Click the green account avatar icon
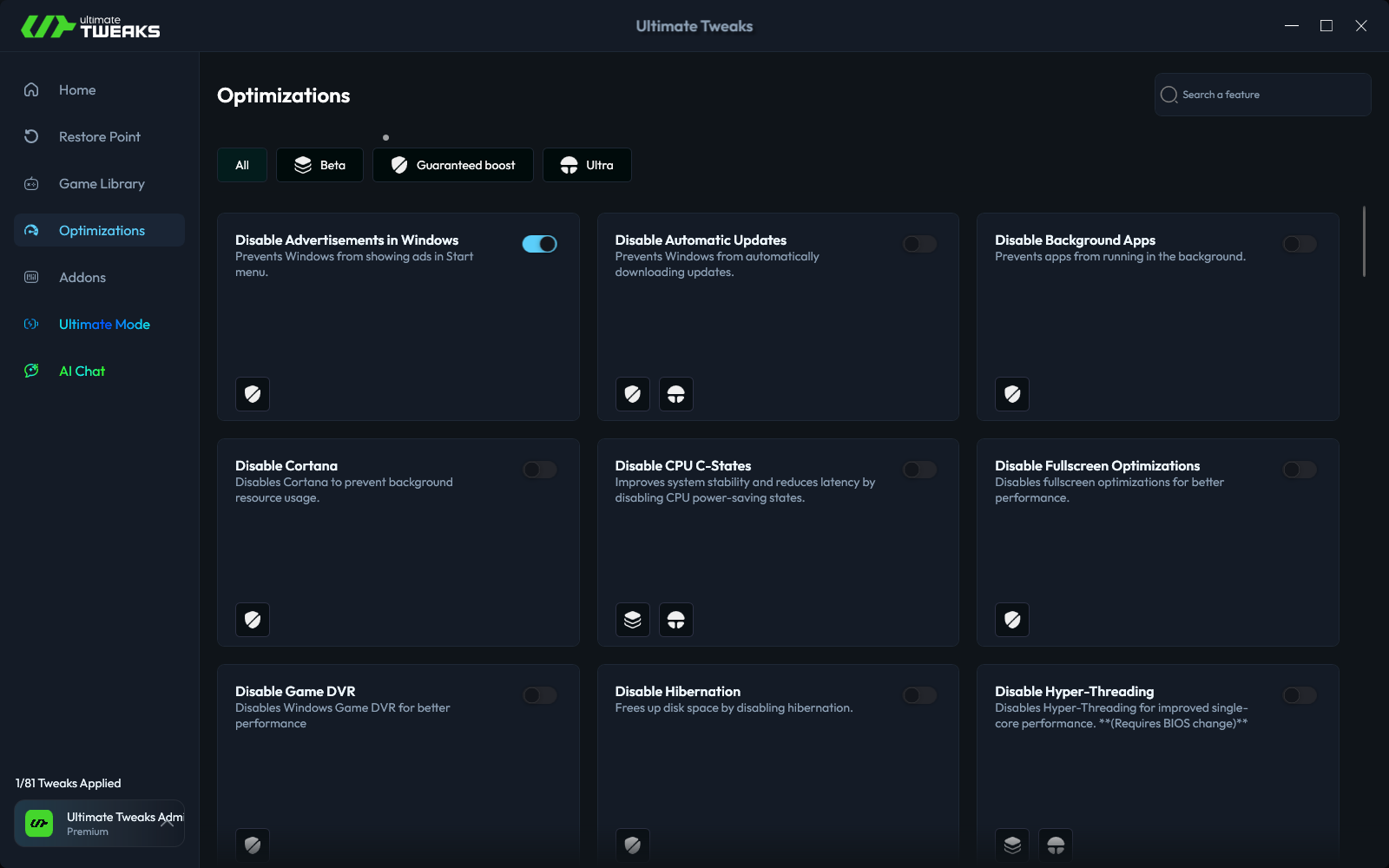 coord(39,823)
